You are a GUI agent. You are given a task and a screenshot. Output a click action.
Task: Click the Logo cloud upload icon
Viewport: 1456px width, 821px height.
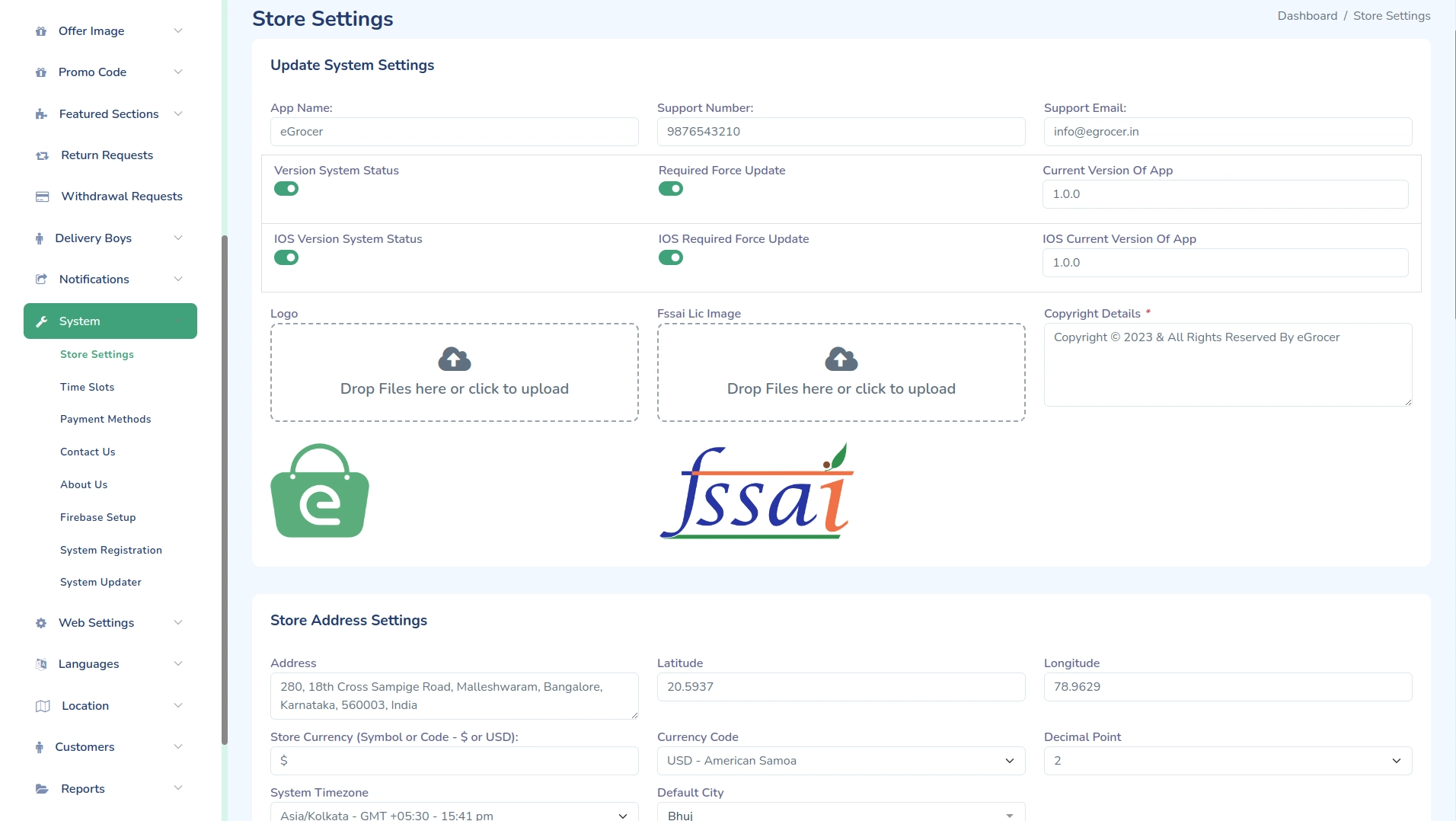(x=455, y=359)
